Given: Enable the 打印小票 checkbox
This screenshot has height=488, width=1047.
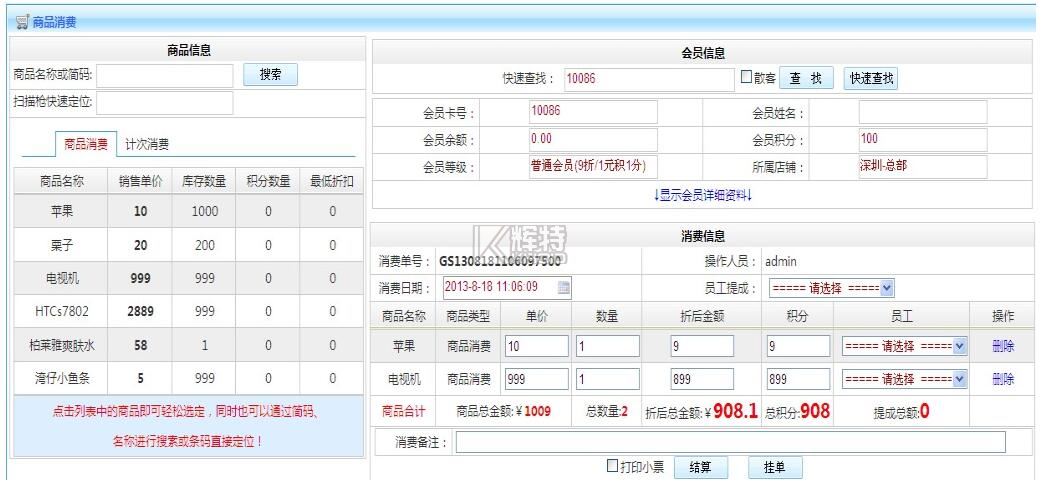Looking at the screenshot, I should [613, 466].
